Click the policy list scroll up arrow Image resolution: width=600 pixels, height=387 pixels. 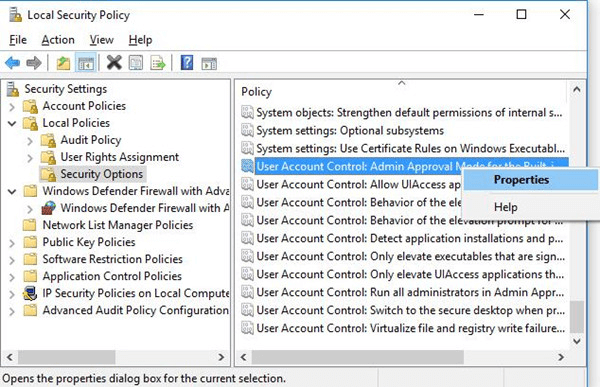[x=577, y=90]
